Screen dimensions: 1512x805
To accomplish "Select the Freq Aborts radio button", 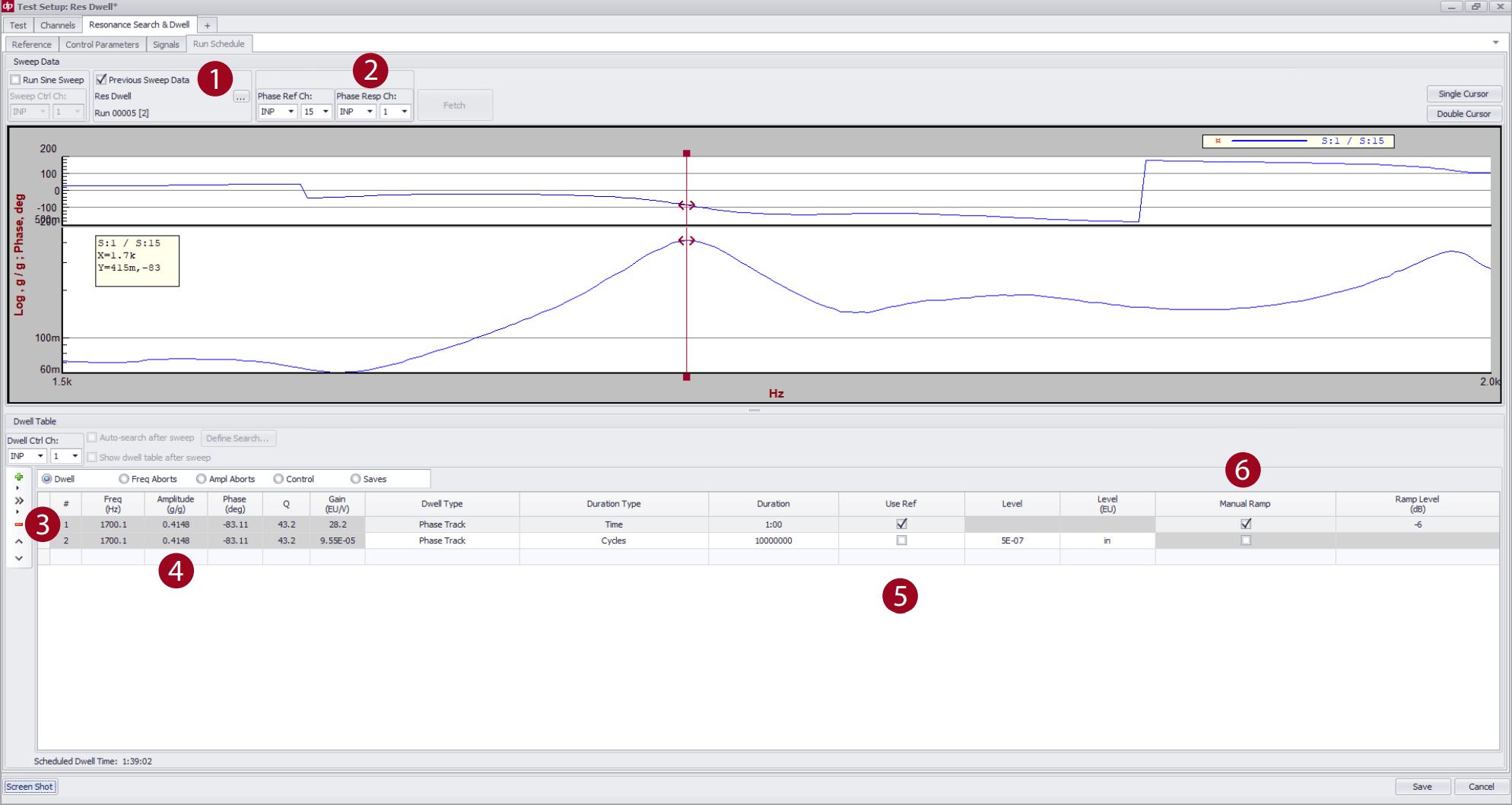I will click(124, 479).
